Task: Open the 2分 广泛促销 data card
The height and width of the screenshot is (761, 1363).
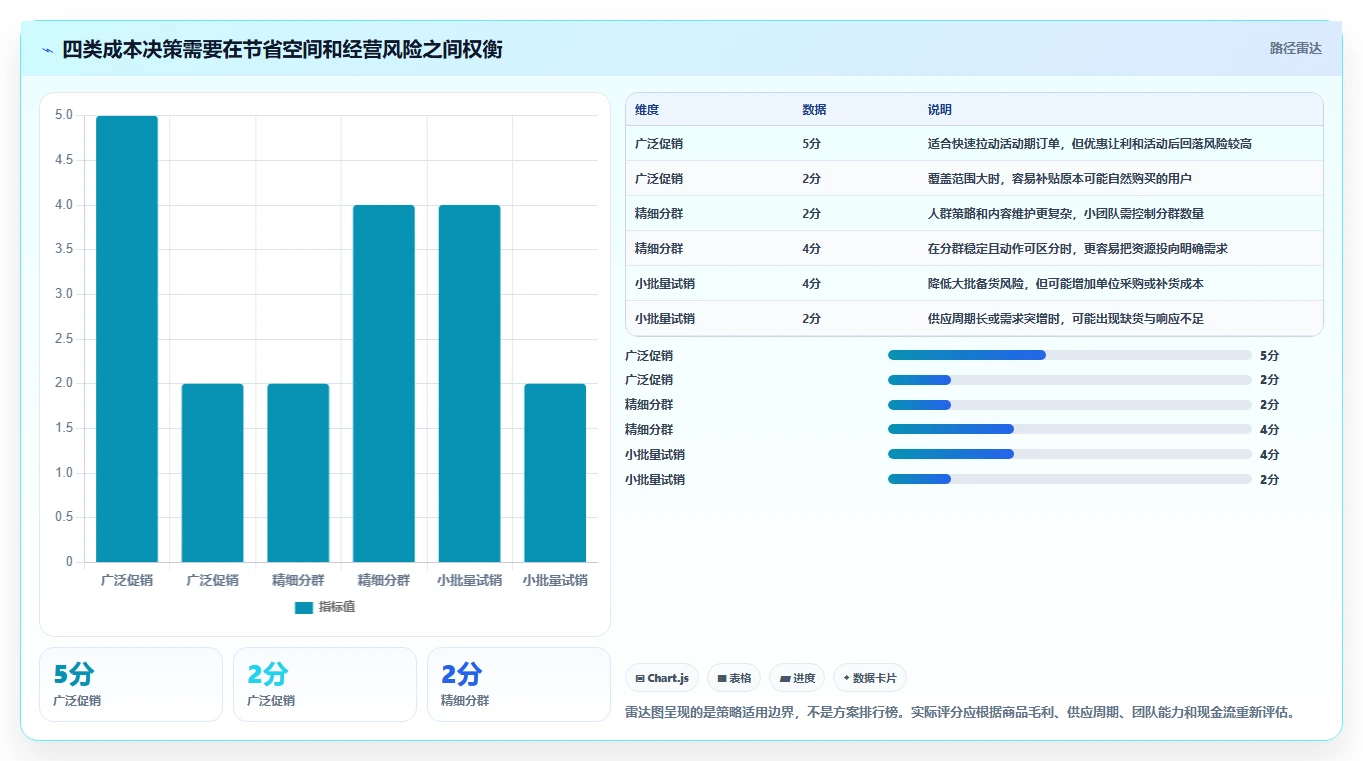Action: [325, 684]
